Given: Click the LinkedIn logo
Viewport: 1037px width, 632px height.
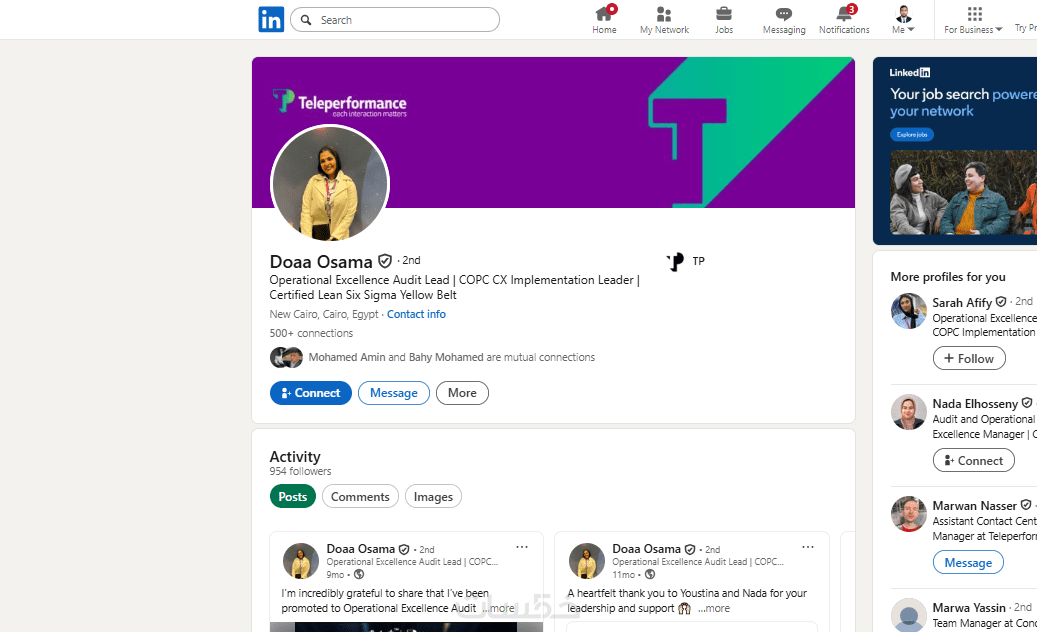Looking at the screenshot, I should coord(271,20).
